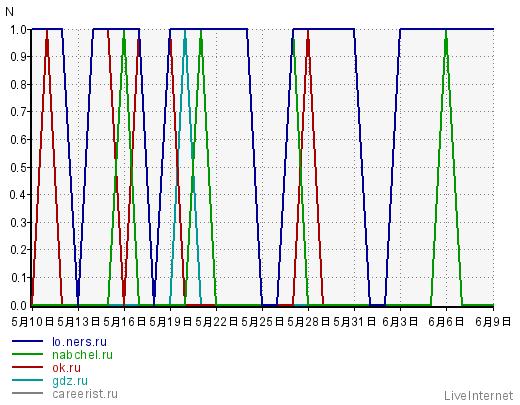This screenshot has height=405, width=520.
Task: Click the 6月9日 date label on axis
Action: (493, 322)
